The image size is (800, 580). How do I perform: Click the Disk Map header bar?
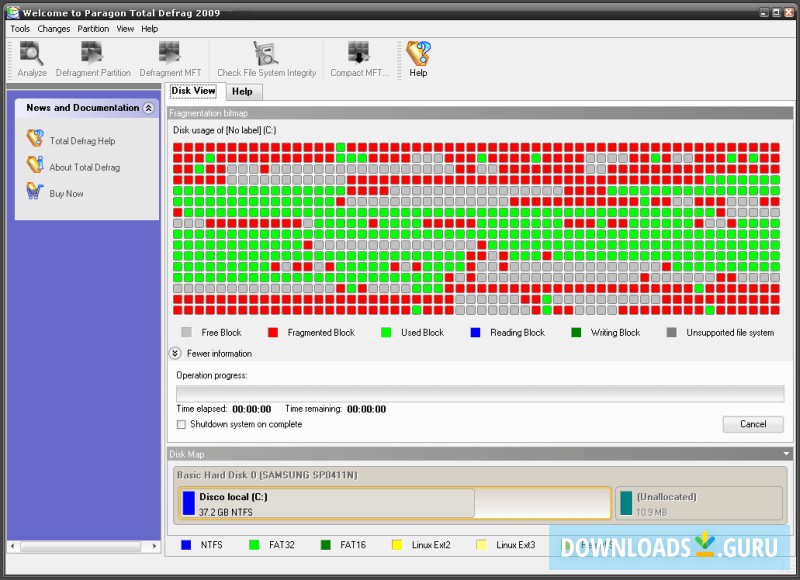[480, 453]
